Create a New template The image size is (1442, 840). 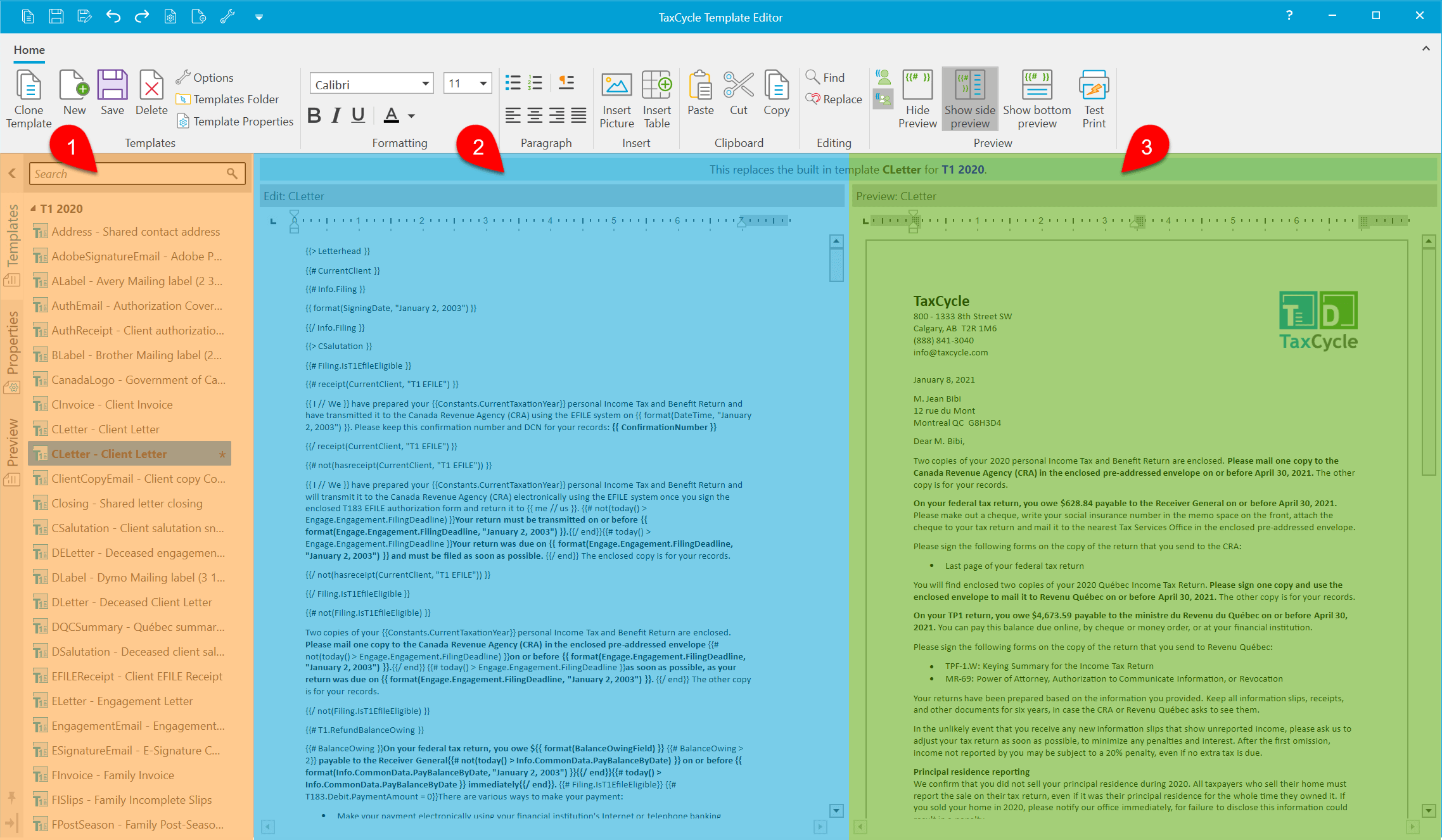click(74, 93)
